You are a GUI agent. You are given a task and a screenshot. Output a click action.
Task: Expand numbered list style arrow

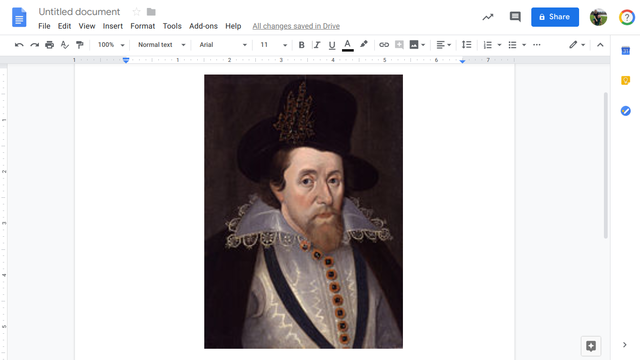pos(499,45)
